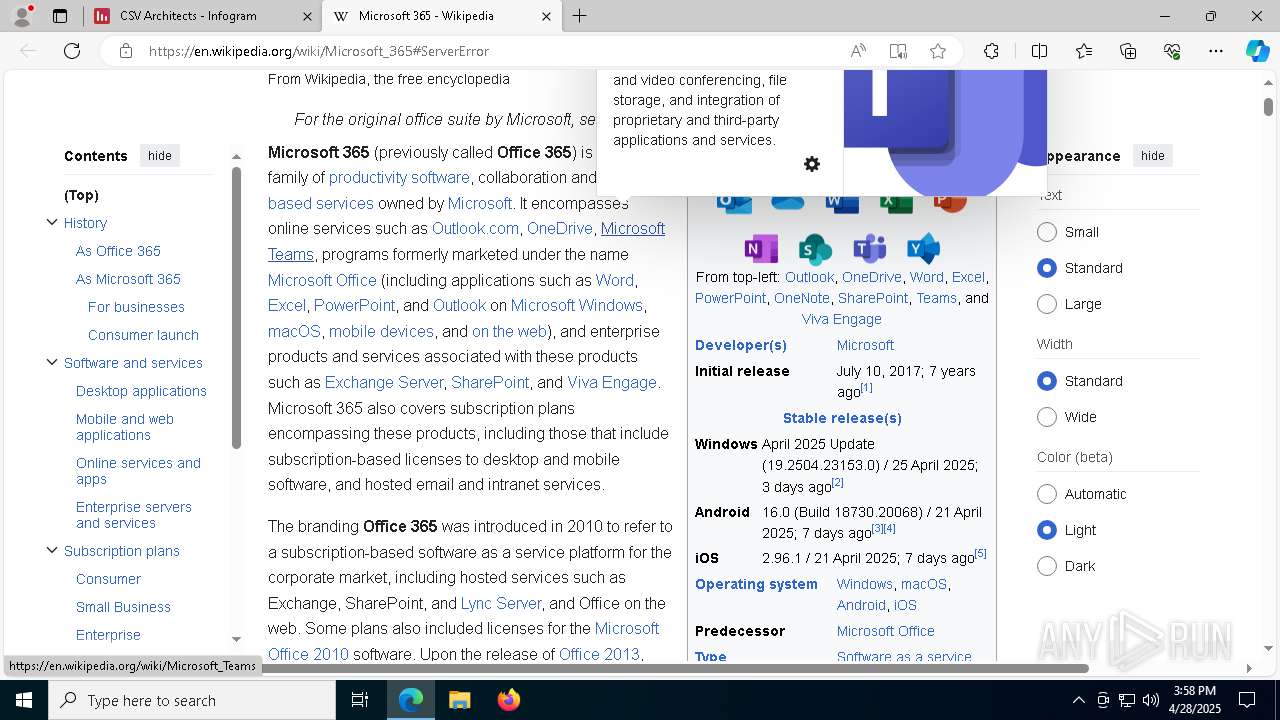Hide the Appearance panel

click(1153, 155)
